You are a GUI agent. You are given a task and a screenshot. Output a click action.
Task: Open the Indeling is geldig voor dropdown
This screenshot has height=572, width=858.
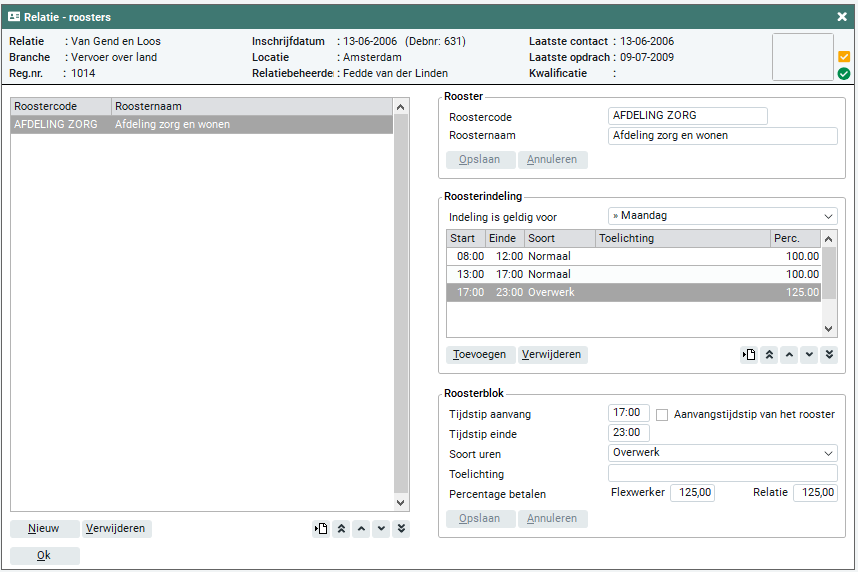tap(722, 216)
